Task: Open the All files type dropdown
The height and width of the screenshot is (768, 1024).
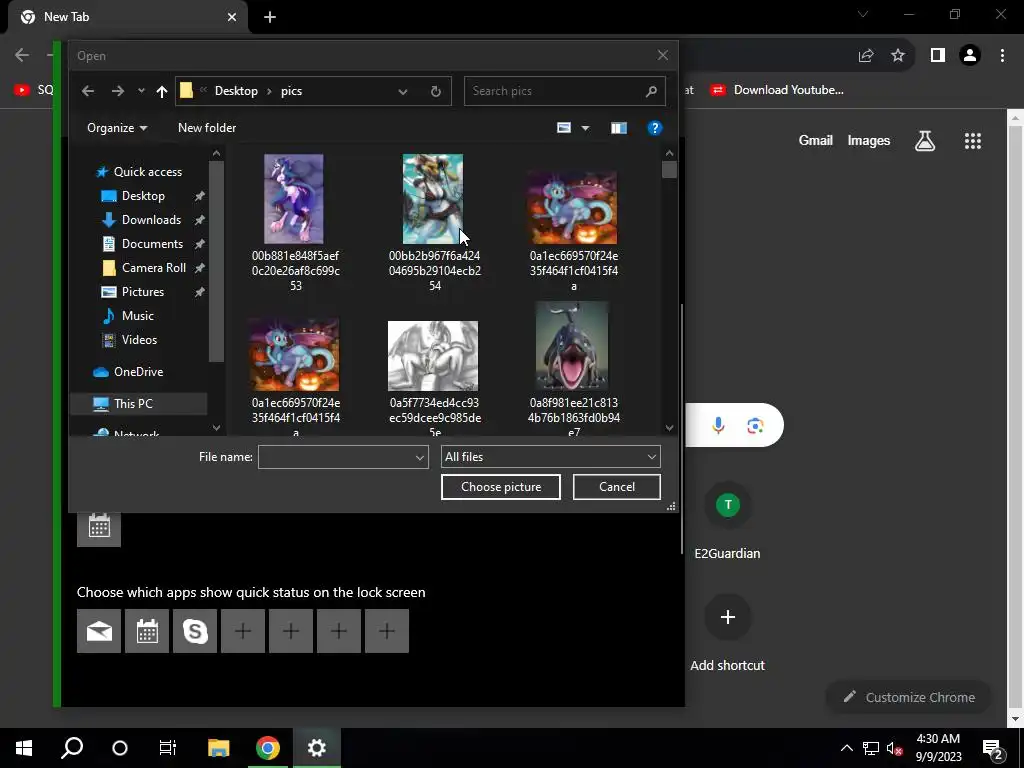Action: 551,457
